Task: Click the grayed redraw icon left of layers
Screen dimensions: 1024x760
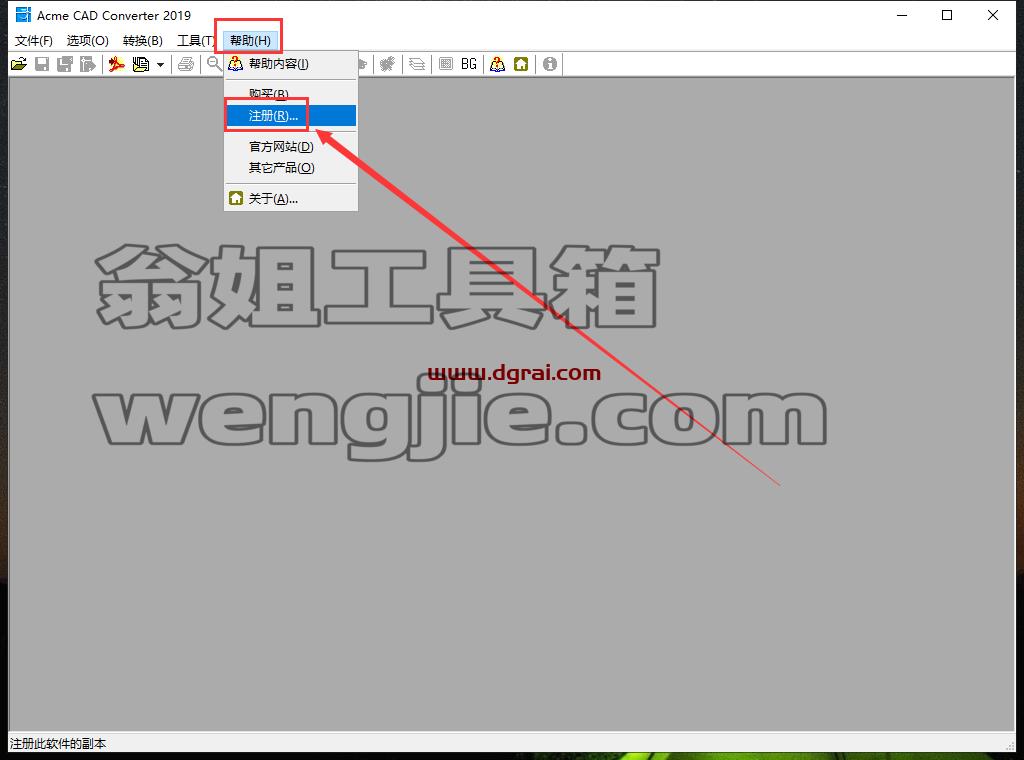Action: pyautogui.click(x=388, y=64)
